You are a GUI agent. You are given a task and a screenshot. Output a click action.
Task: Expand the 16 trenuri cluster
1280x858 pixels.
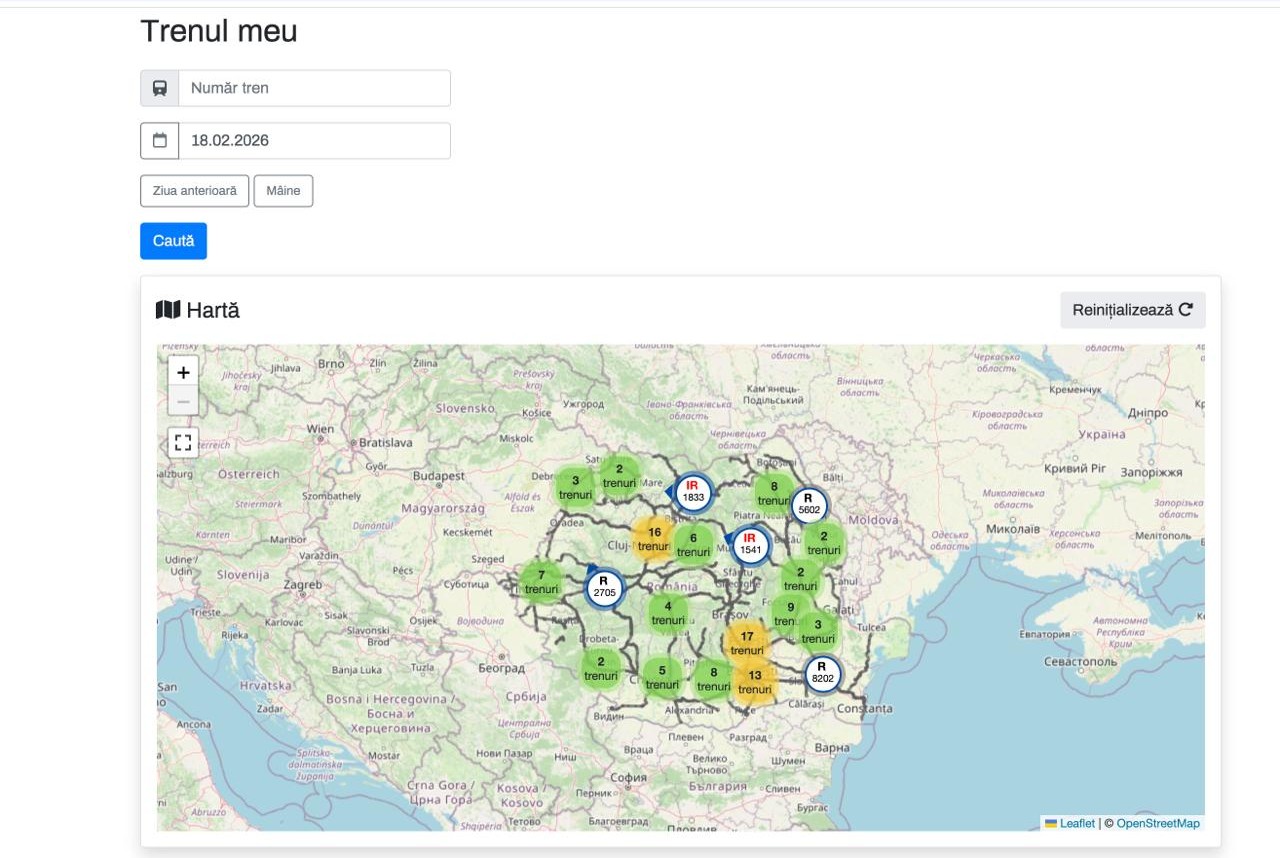click(x=653, y=538)
